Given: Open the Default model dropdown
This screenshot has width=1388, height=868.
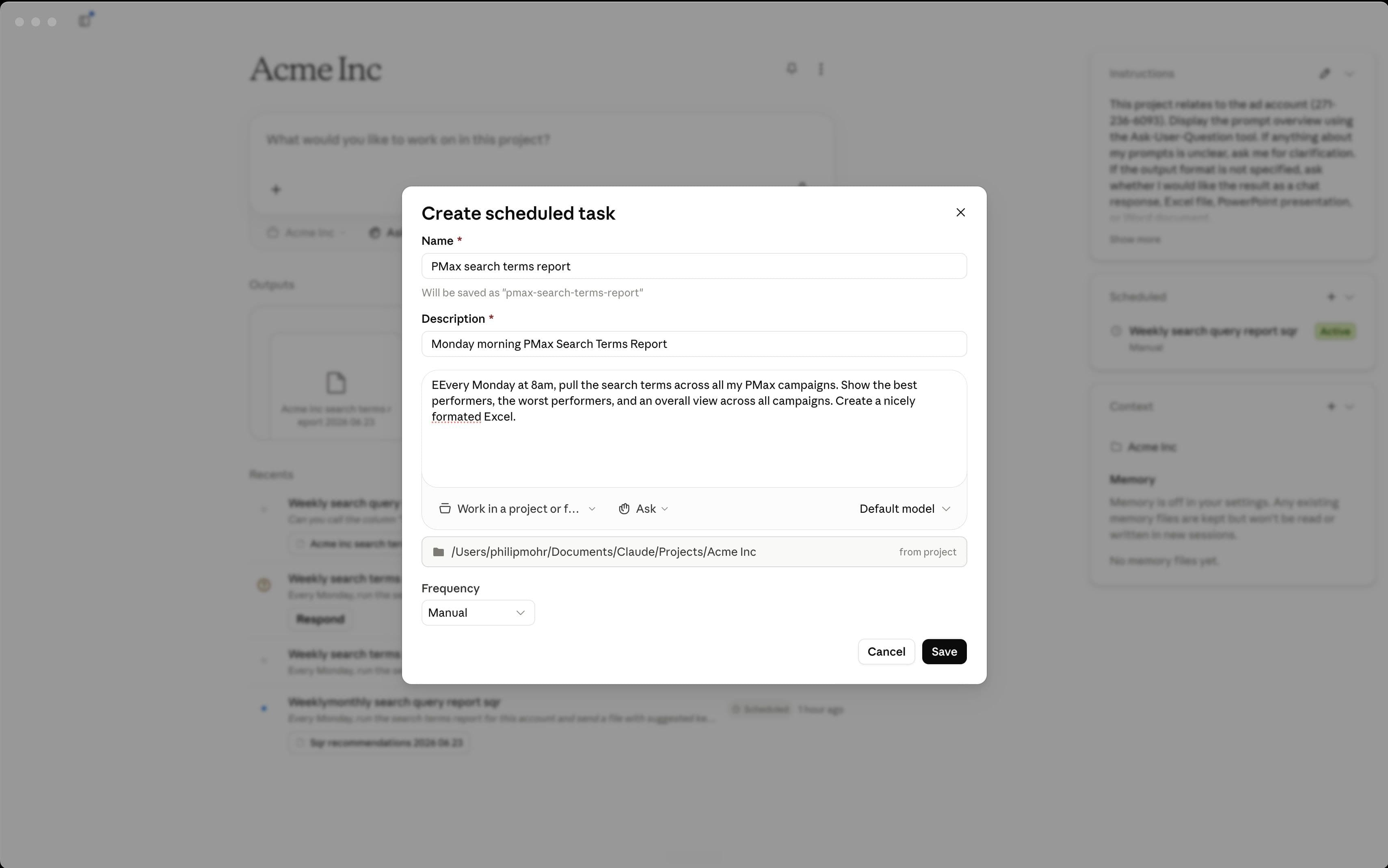Looking at the screenshot, I should [x=905, y=509].
